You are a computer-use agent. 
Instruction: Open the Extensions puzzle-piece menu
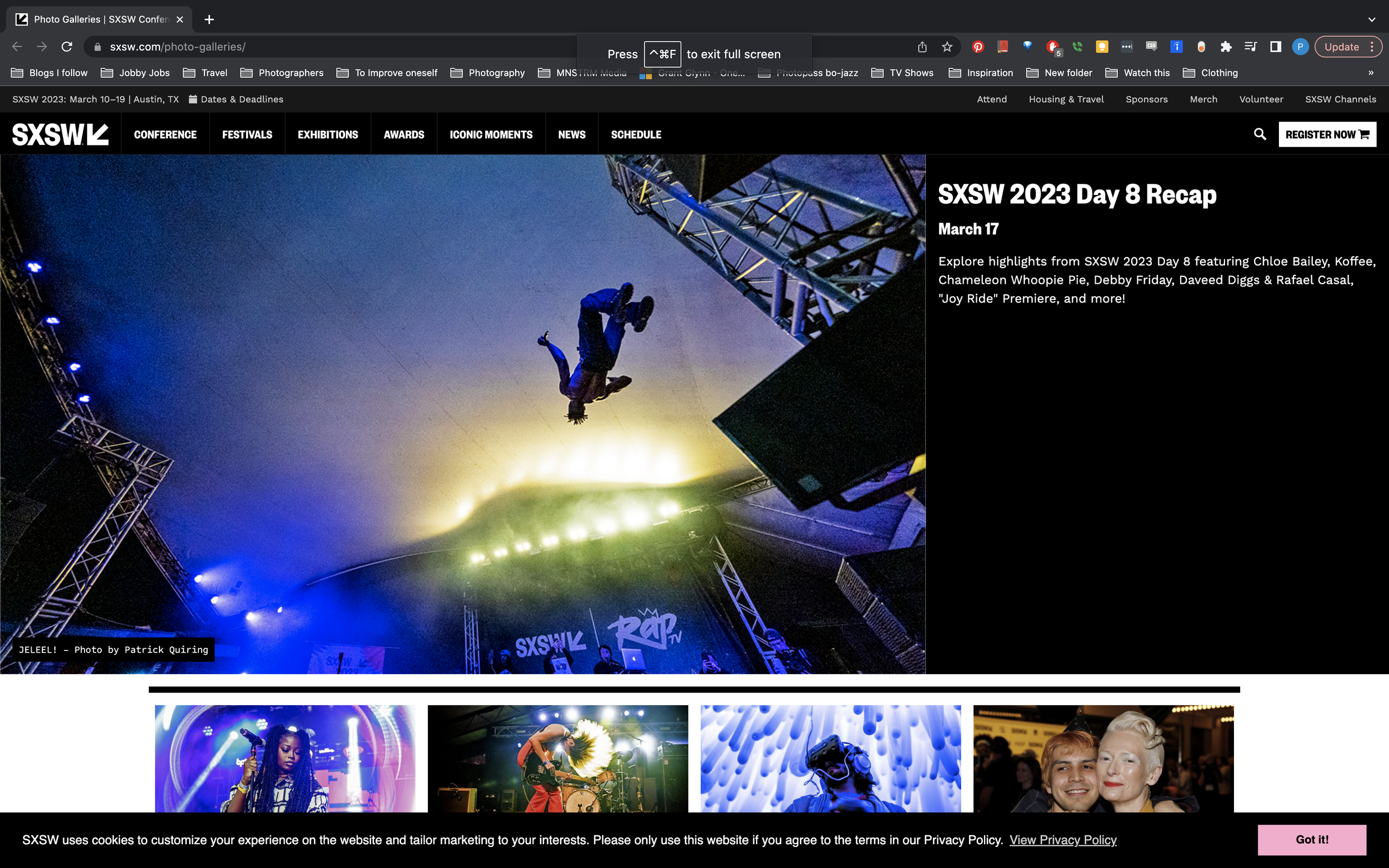click(1226, 47)
